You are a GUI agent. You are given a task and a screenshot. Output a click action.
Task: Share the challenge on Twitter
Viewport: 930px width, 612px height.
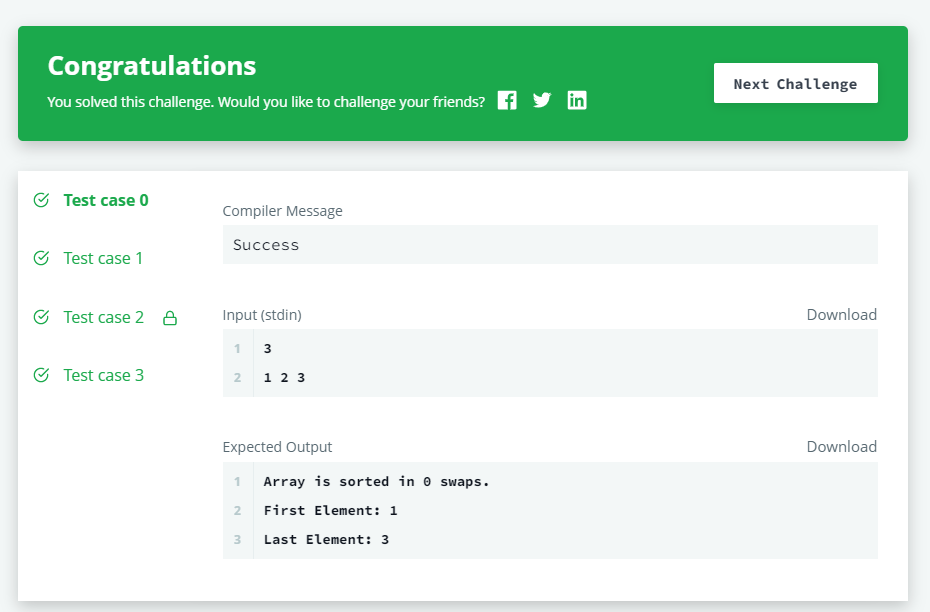tap(542, 100)
